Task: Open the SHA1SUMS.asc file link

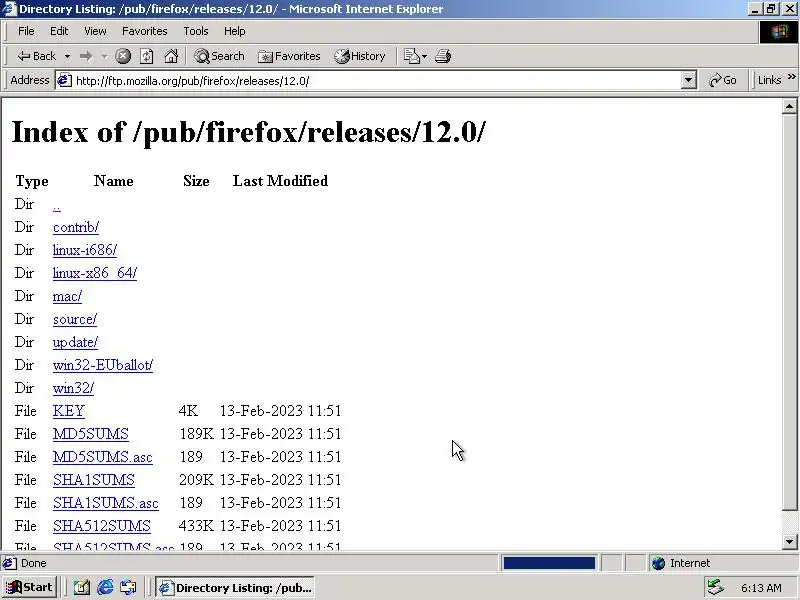Action: pyautogui.click(x=106, y=503)
